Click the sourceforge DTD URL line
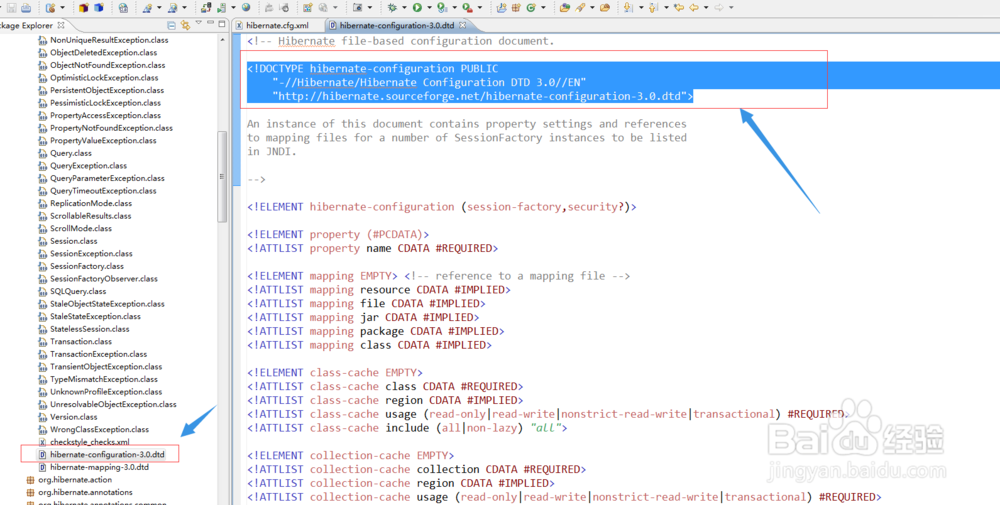The height and width of the screenshot is (505, 1000). tap(483, 96)
